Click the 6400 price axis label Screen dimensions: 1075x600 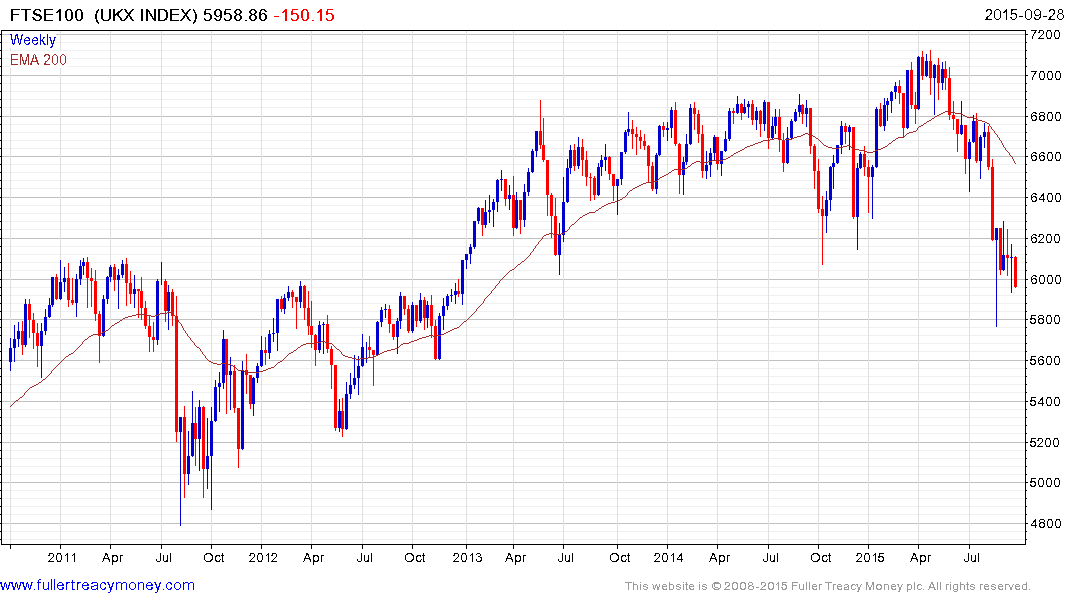1047,198
